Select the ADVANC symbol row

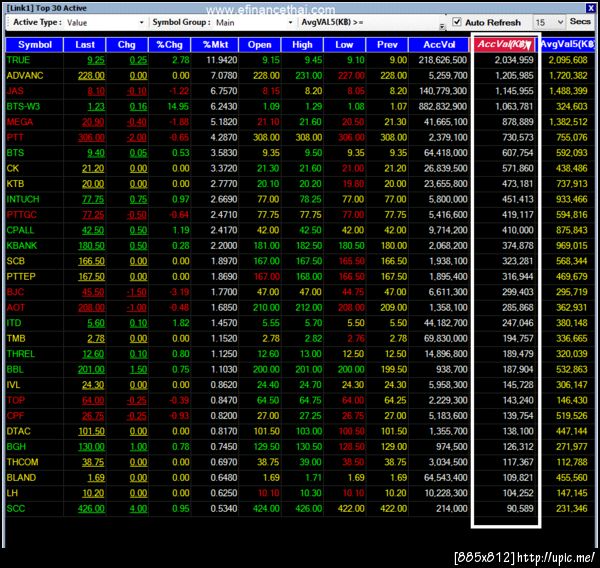coord(300,76)
